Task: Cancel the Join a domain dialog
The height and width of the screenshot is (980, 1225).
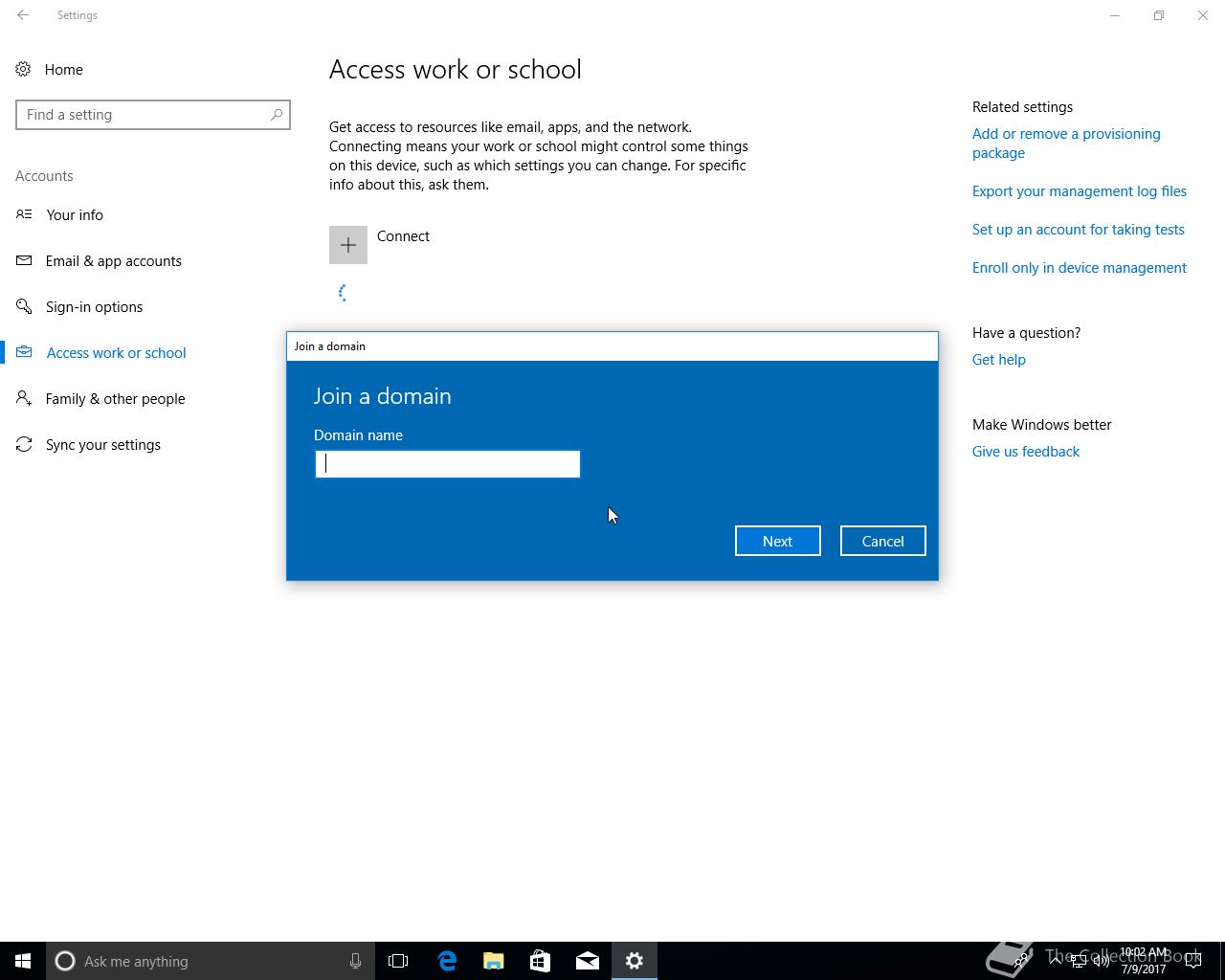Action: pyautogui.click(x=883, y=541)
